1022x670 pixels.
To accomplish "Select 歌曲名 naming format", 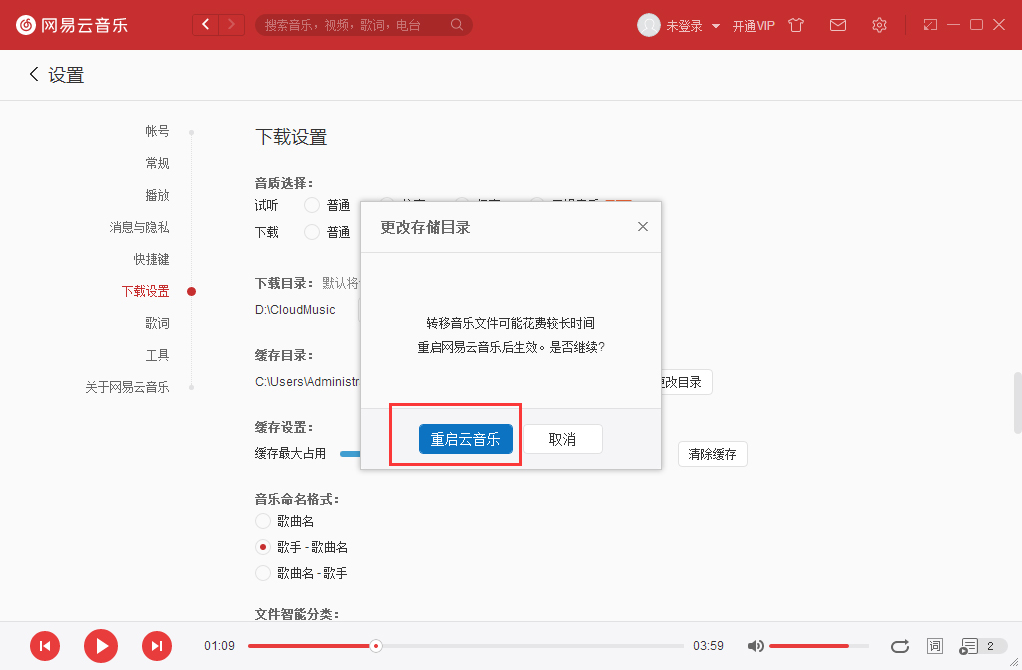I will pos(262,520).
